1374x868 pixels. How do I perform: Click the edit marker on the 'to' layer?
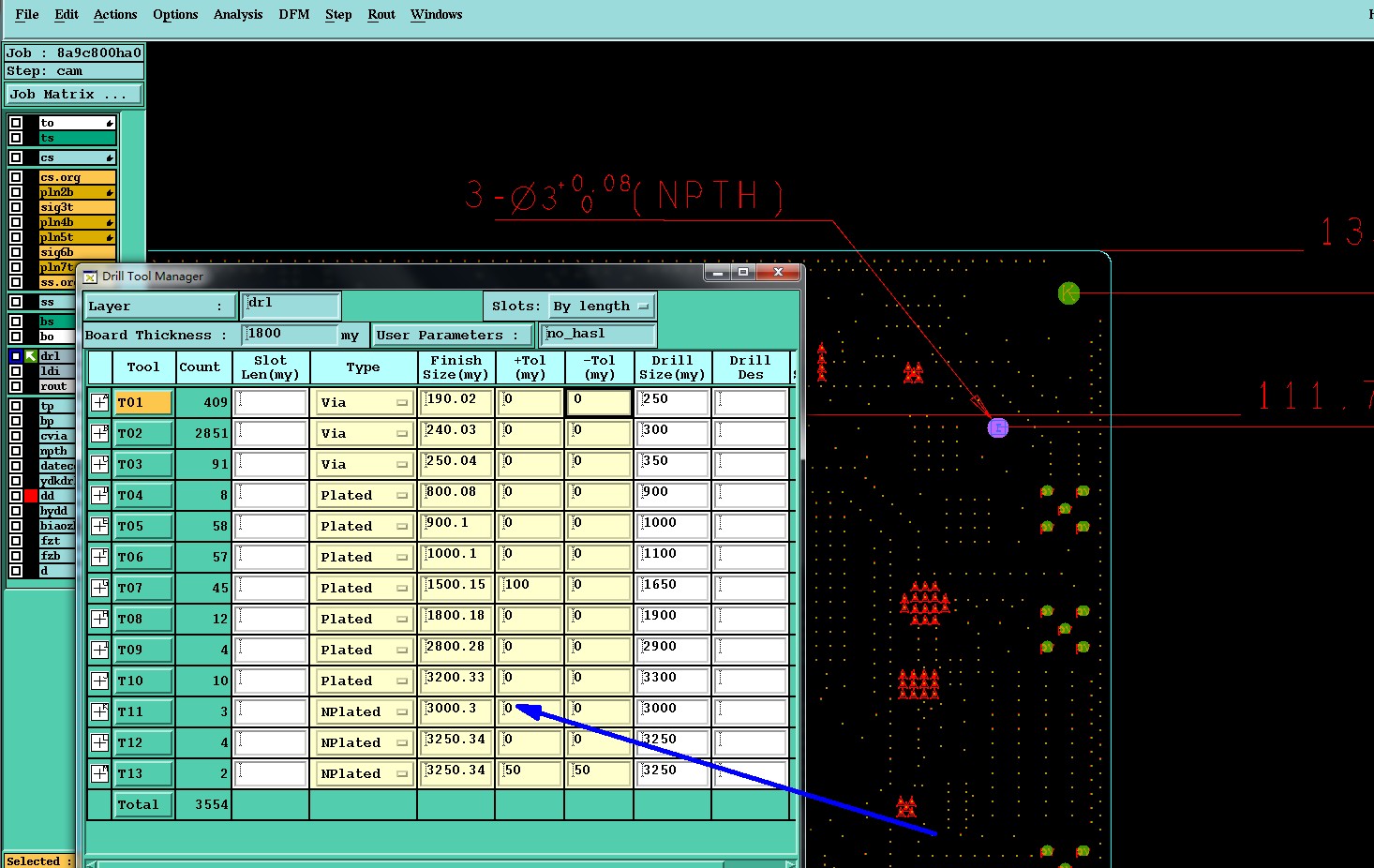[110, 123]
